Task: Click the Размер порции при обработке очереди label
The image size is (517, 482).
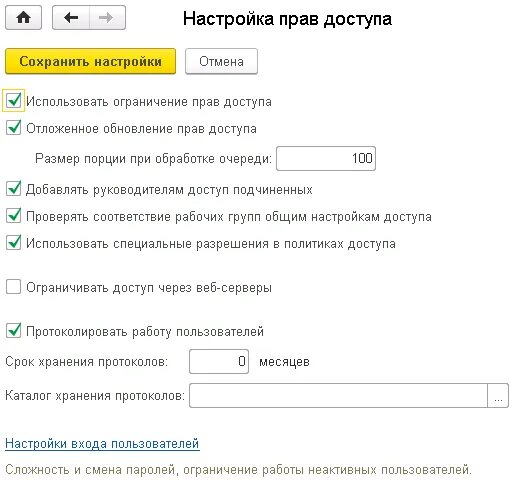Action: [154, 158]
